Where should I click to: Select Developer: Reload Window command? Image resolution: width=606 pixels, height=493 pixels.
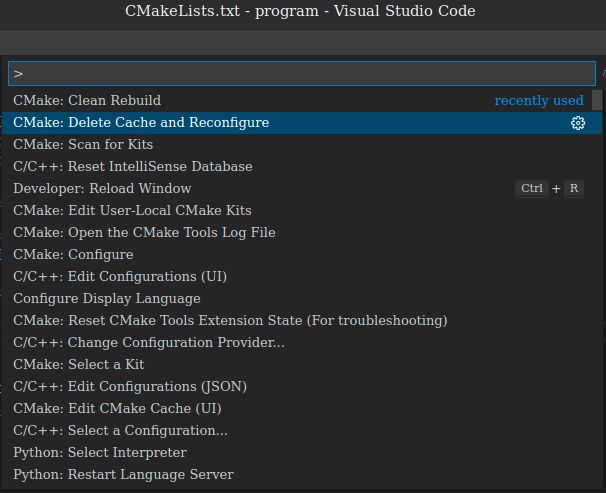tap(302, 189)
